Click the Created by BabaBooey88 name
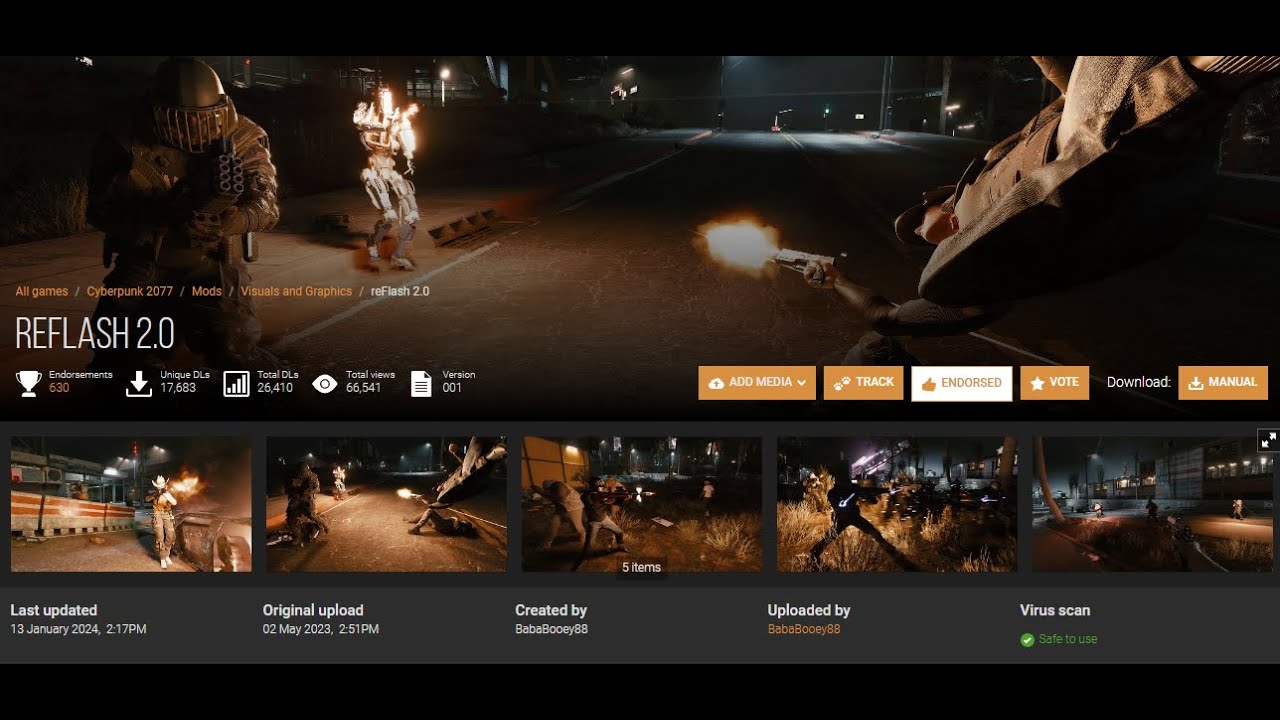The image size is (1280, 720). pos(551,629)
